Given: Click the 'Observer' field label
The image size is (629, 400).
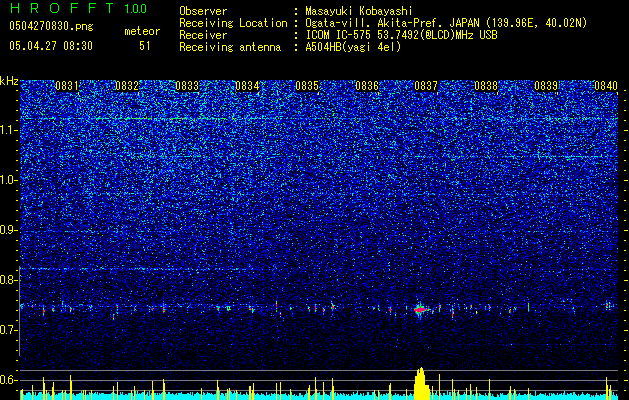Looking at the screenshot, I should coord(203,11).
